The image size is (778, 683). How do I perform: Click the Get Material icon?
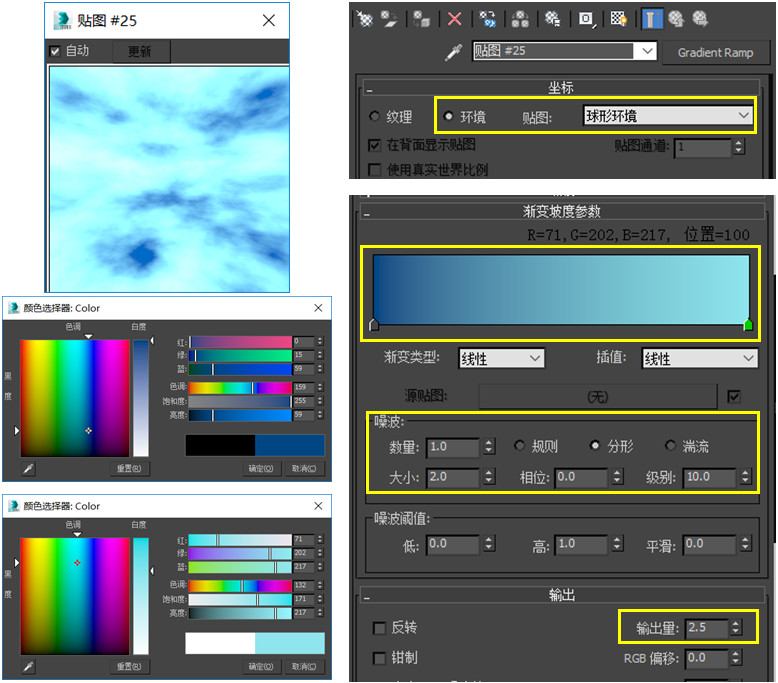tap(365, 19)
